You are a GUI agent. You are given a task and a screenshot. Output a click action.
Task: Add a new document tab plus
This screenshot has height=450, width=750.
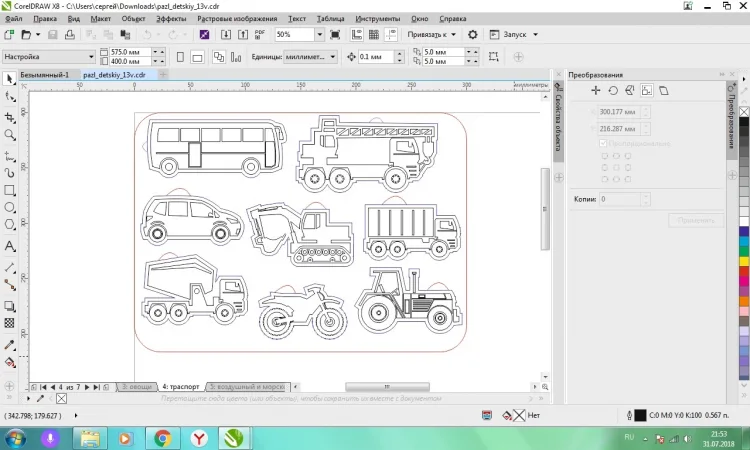click(163, 75)
